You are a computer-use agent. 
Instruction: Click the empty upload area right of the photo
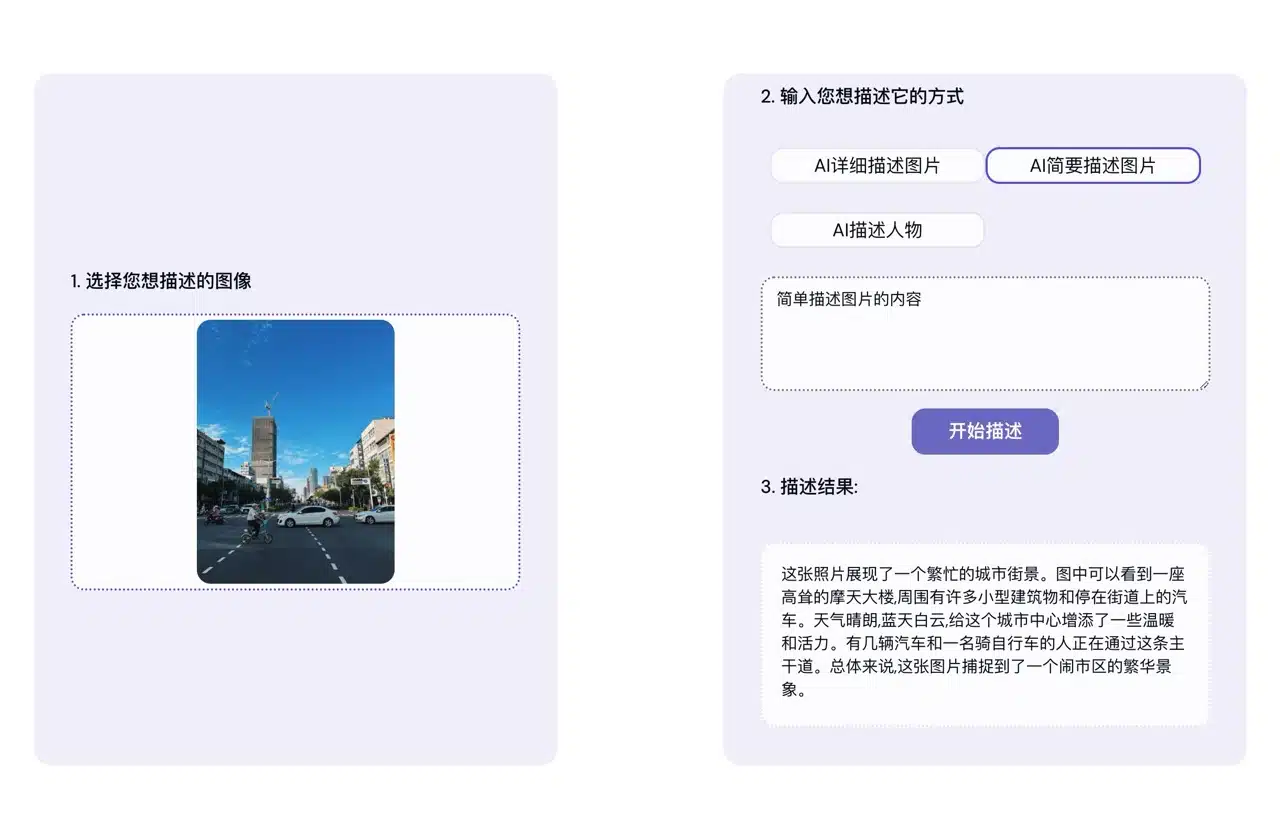(456, 452)
